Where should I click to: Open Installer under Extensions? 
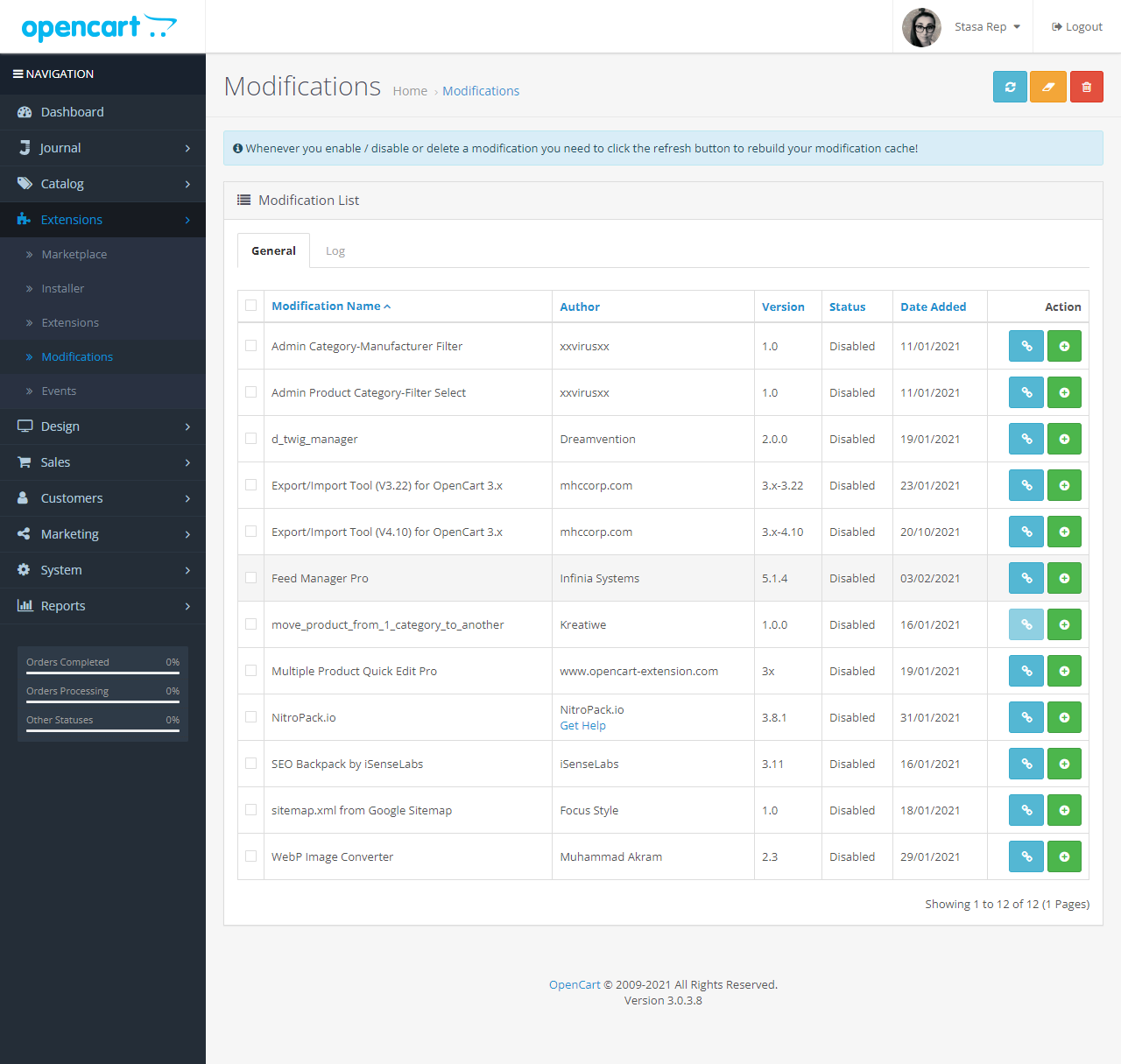pyautogui.click(x=102, y=288)
